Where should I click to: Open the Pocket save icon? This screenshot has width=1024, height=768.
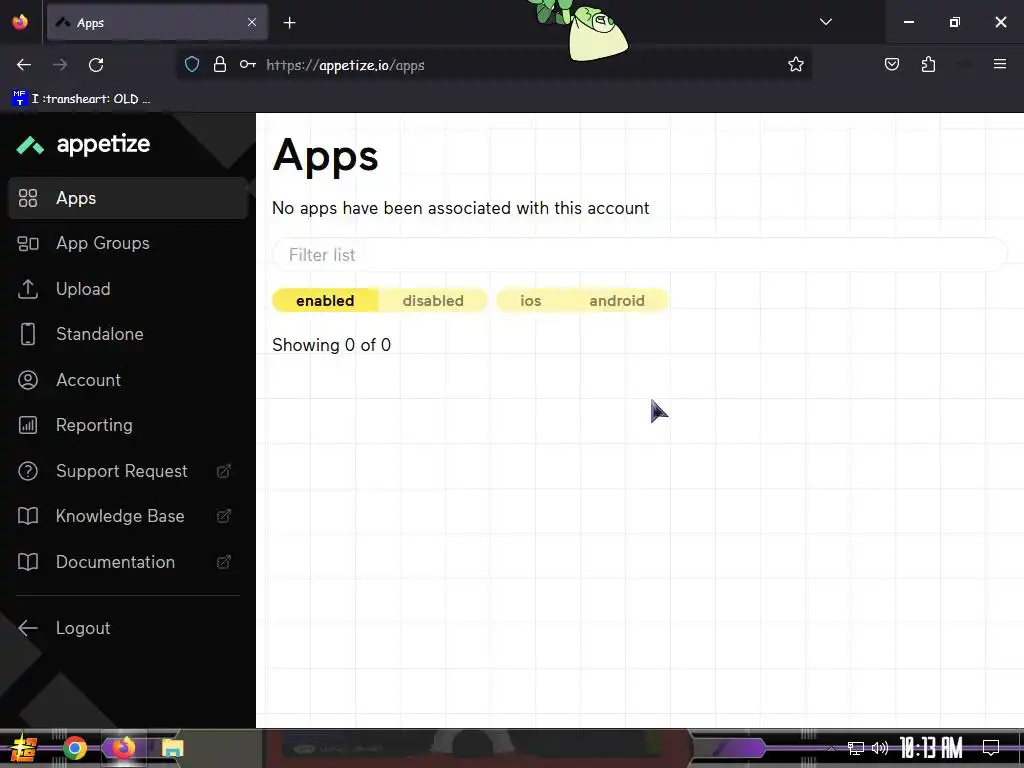(891, 64)
